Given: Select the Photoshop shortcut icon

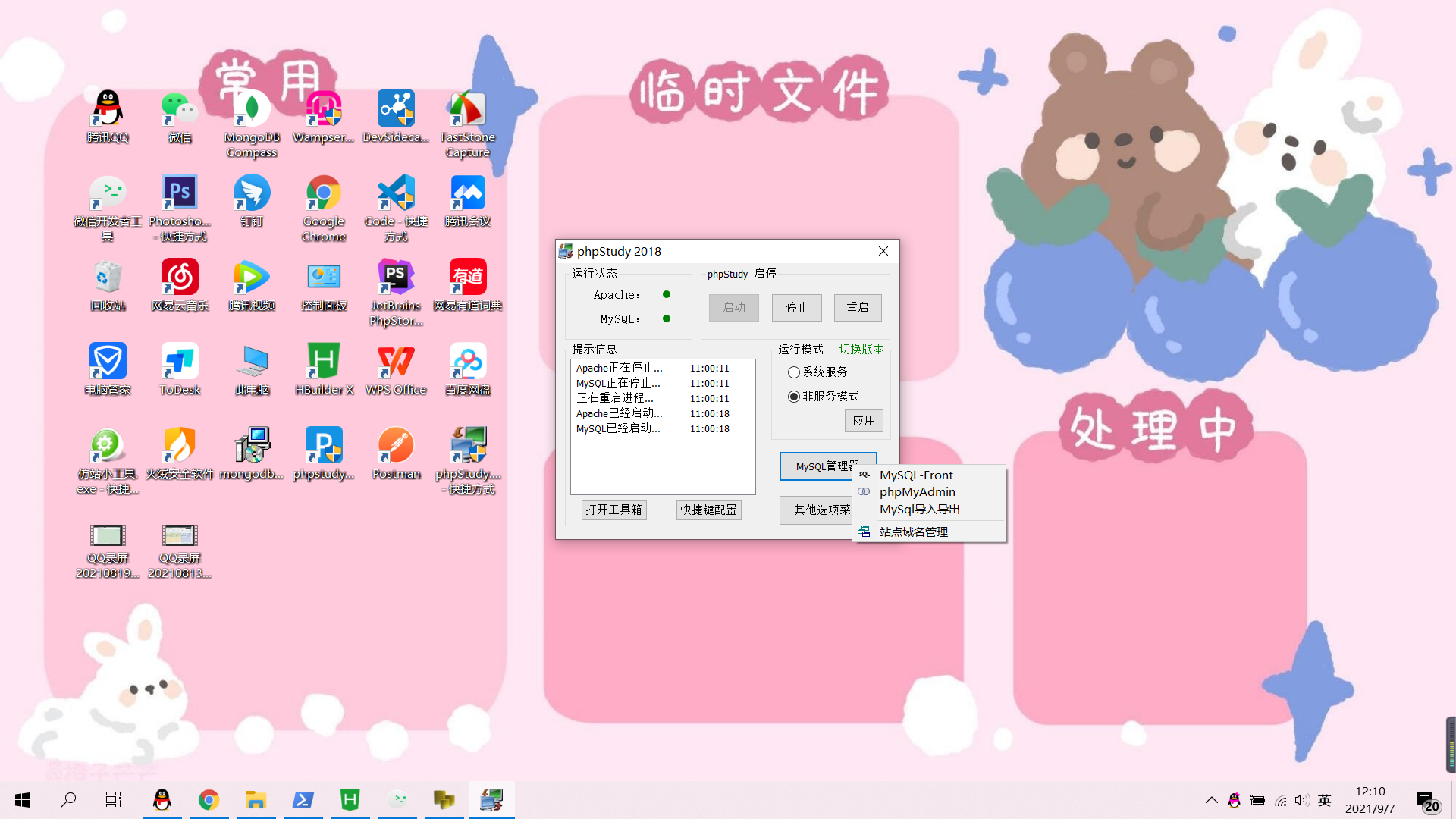Looking at the screenshot, I should pyautogui.click(x=180, y=209).
